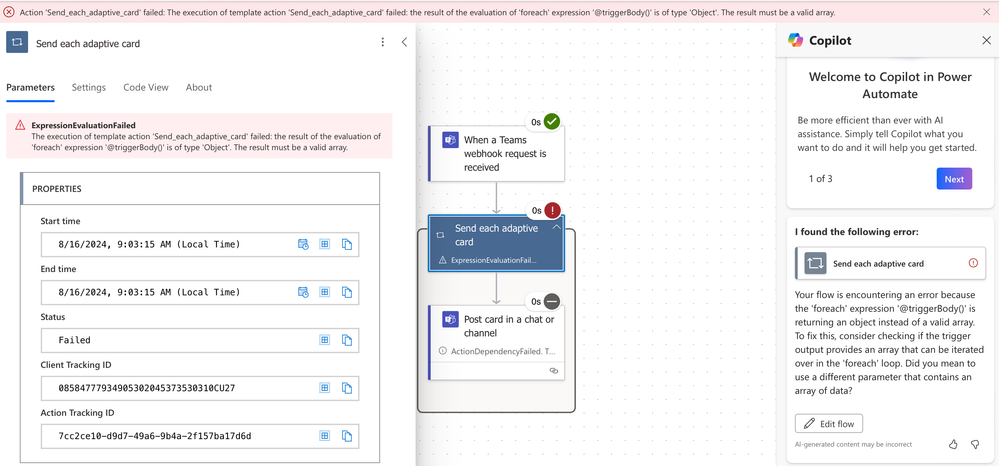Click Teams icon on Post card node
999x466 pixels.
tap(451, 319)
